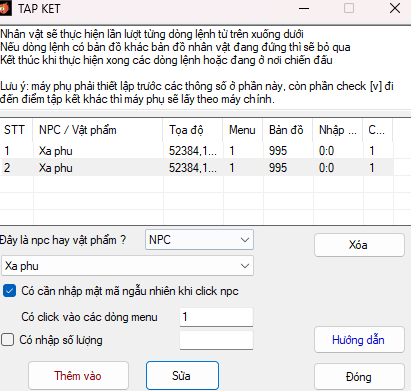The image size is (411, 391).
Task: Open the Hướng dẫn guide button
Action: [359, 340]
